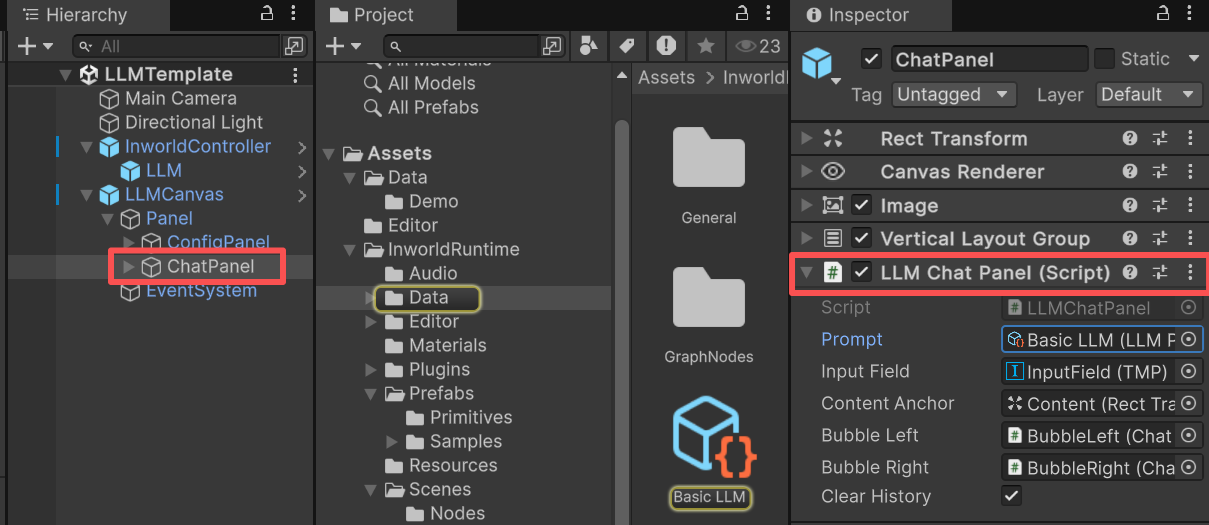Collapse the LLMTemplate scene
This screenshot has width=1209, height=525.
65,75
